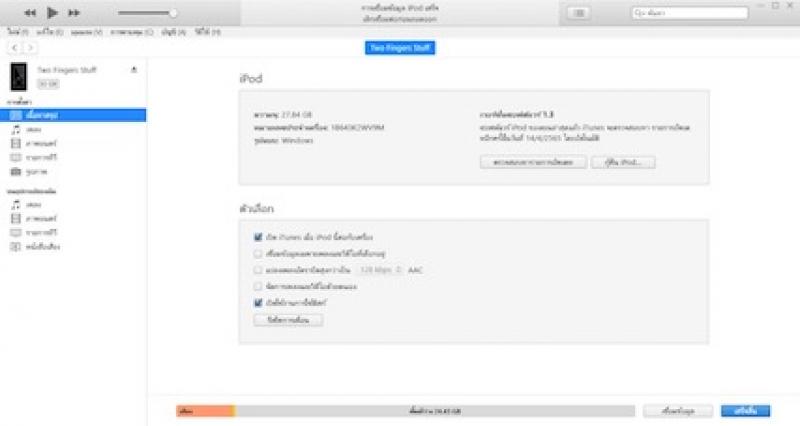The image size is (800, 426).
Task: Go forward using the right chevron arrow
Action: coord(31,48)
